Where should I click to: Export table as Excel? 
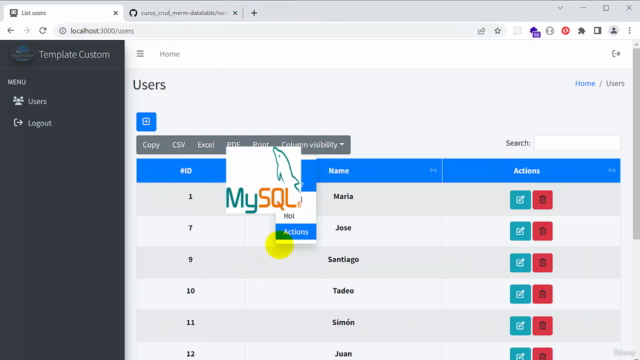tap(206, 145)
